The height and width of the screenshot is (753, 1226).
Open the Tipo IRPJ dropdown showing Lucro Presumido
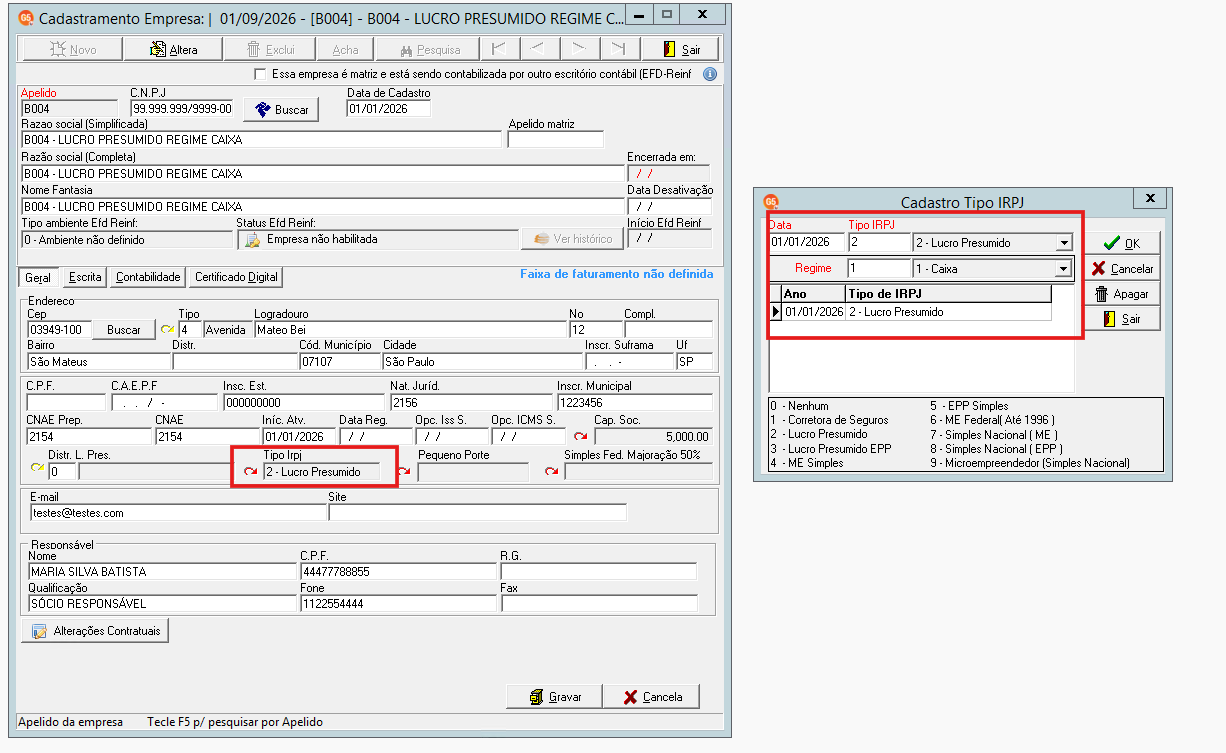[1064, 243]
